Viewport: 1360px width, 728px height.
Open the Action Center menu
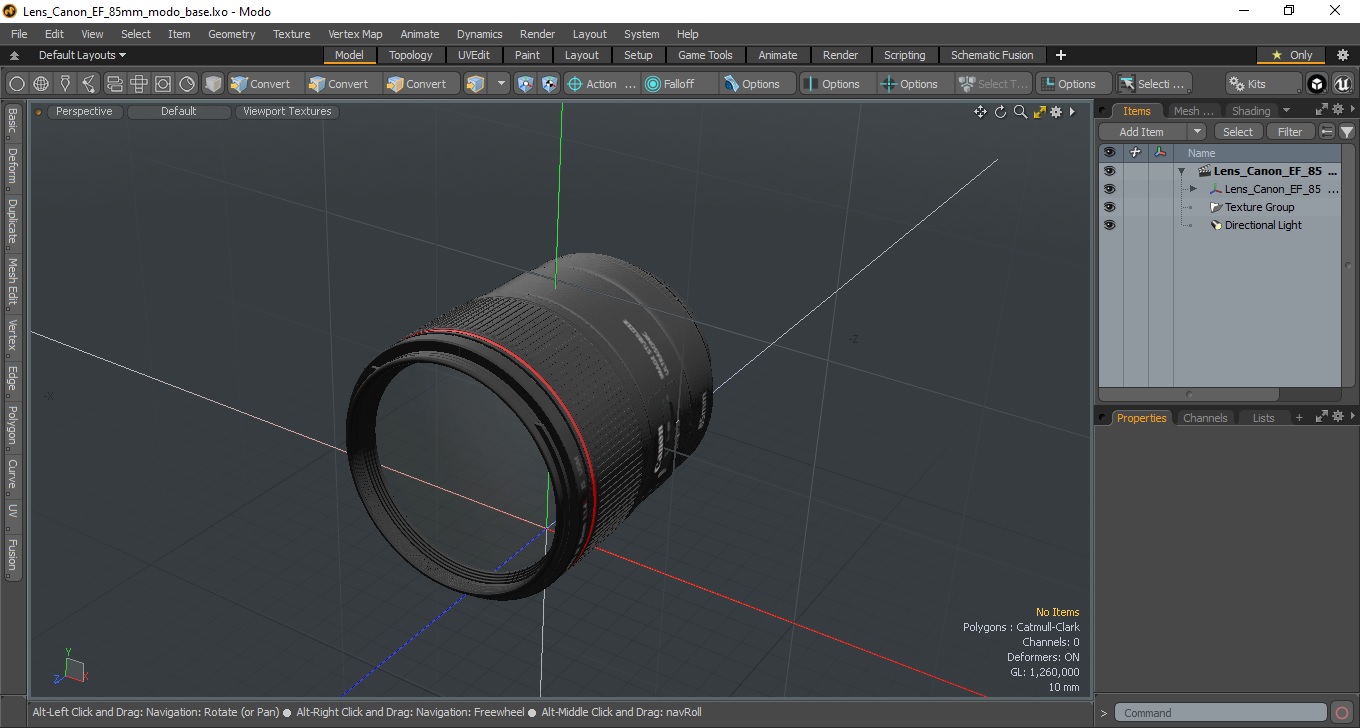pos(601,84)
